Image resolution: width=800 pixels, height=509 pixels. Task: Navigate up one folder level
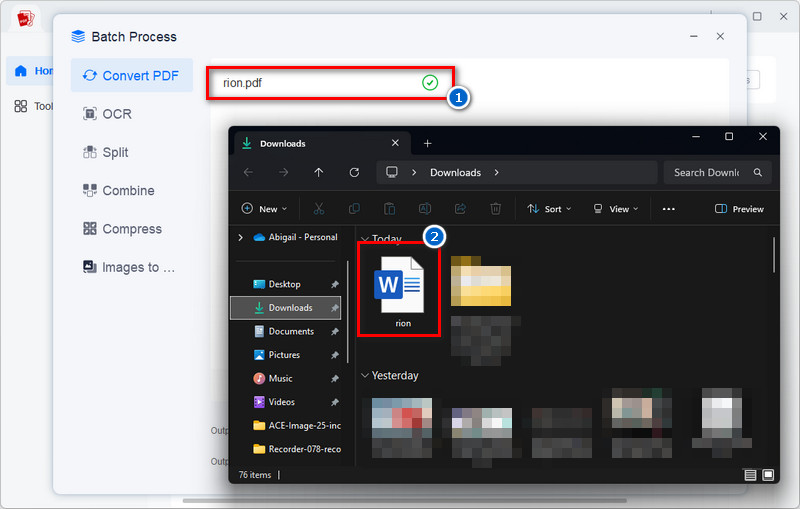click(319, 172)
